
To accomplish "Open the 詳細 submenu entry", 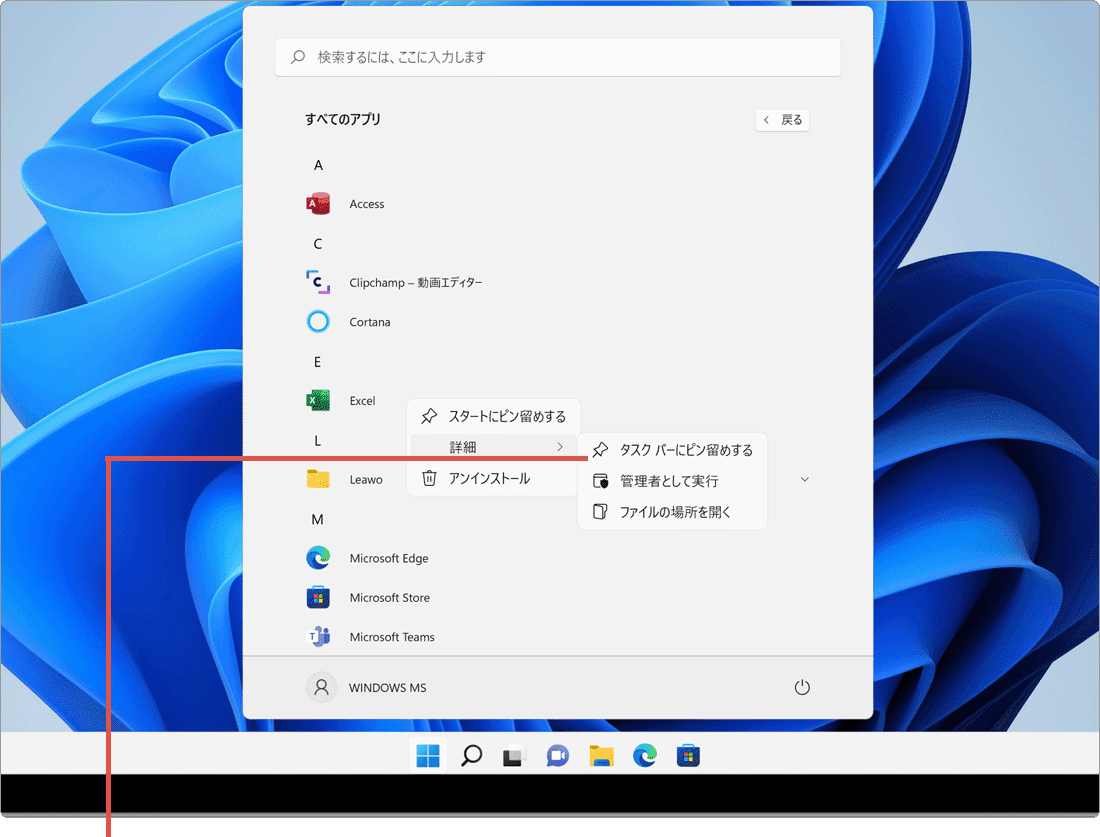I will click(x=493, y=447).
